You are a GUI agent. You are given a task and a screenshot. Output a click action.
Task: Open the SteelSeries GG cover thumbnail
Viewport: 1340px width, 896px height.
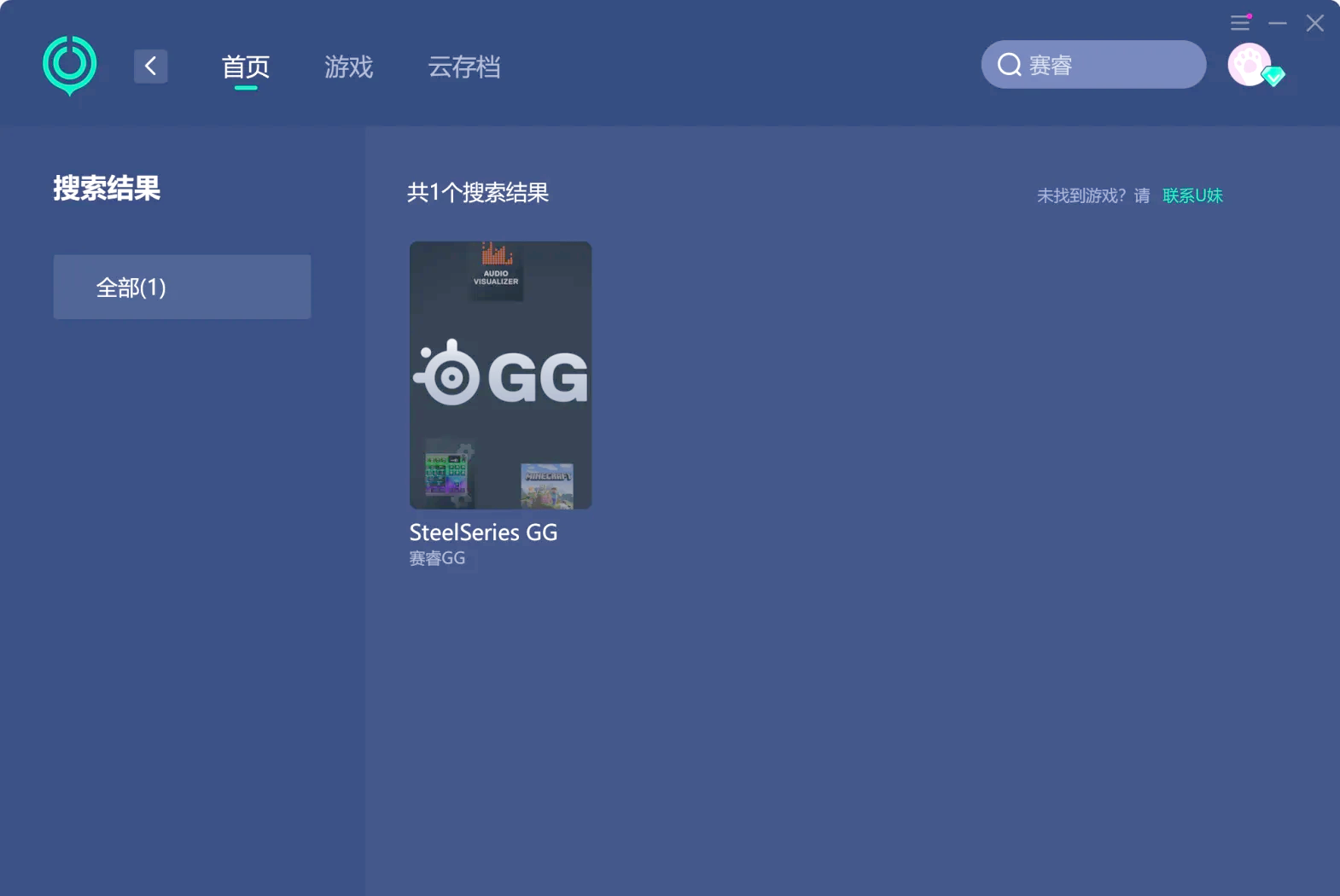coord(500,375)
